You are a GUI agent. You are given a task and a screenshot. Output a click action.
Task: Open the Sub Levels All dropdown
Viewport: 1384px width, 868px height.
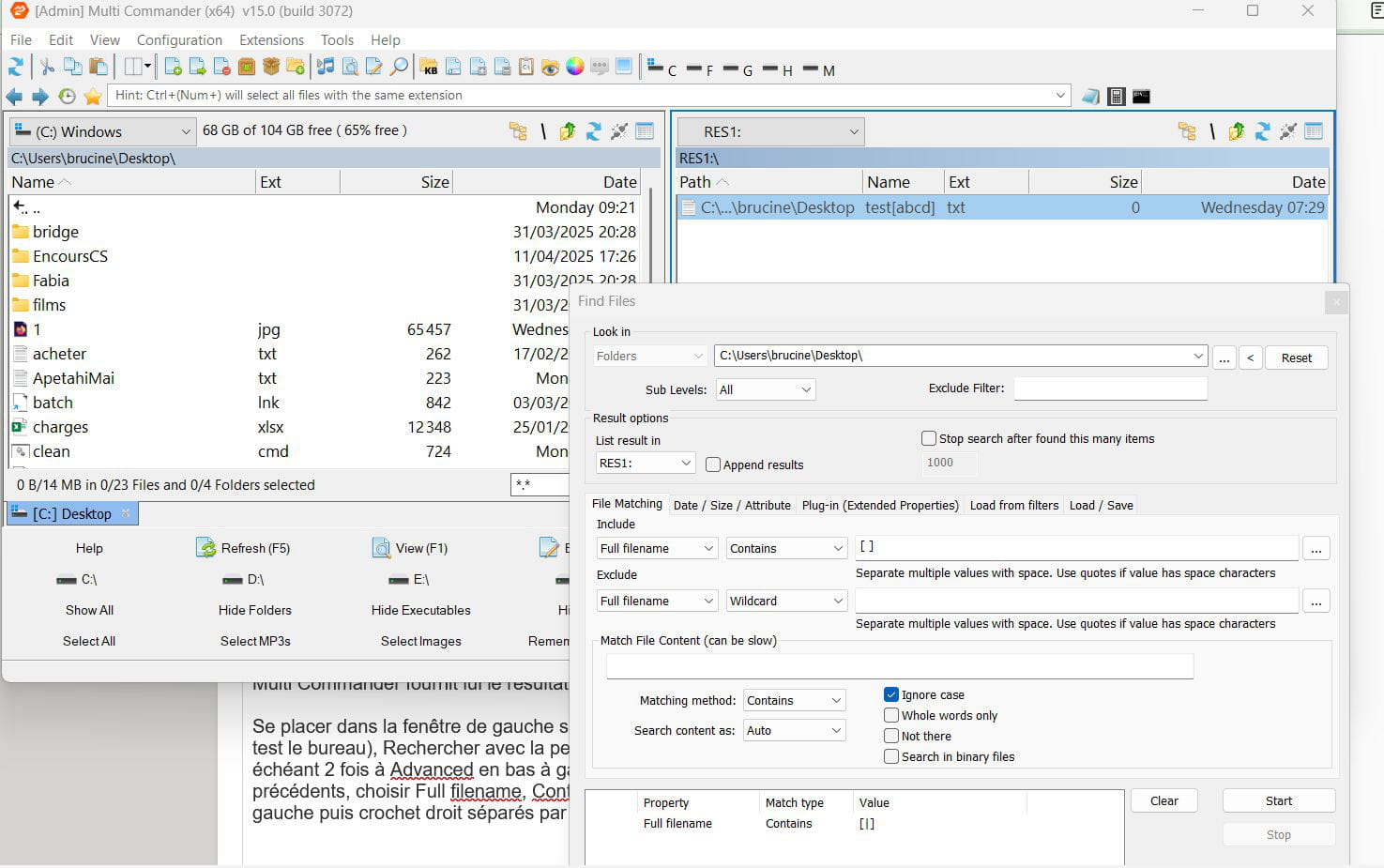coord(765,389)
